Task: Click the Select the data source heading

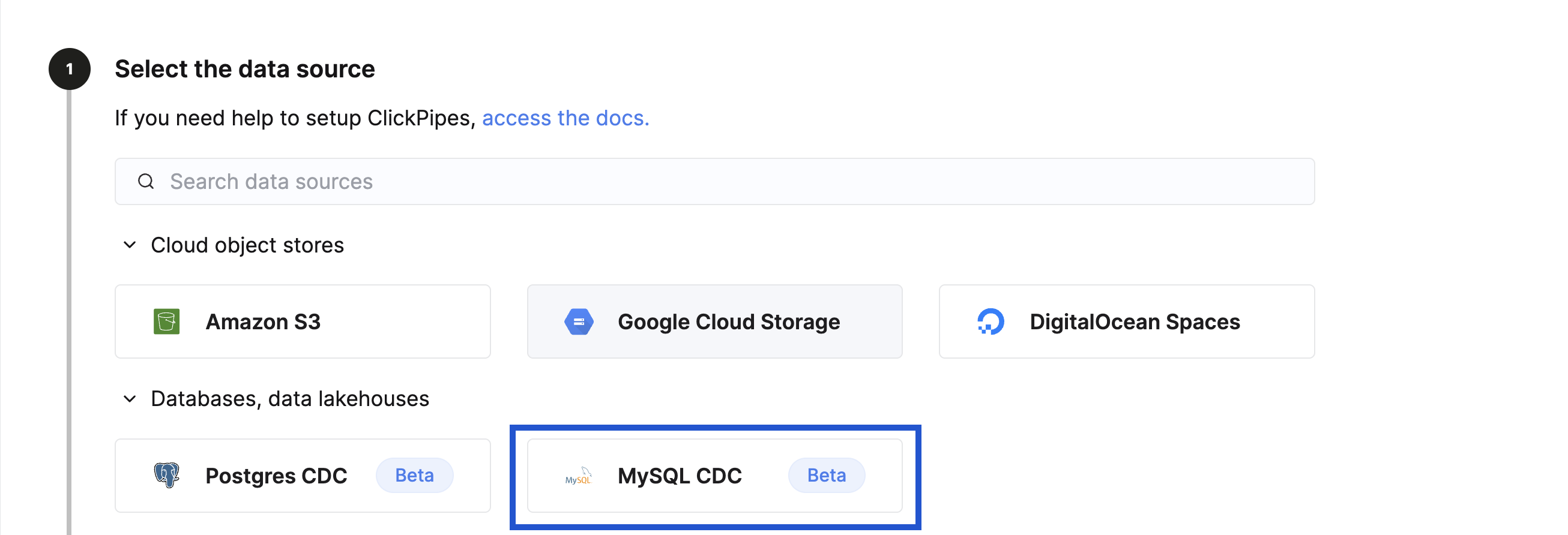Action: point(246,69)
